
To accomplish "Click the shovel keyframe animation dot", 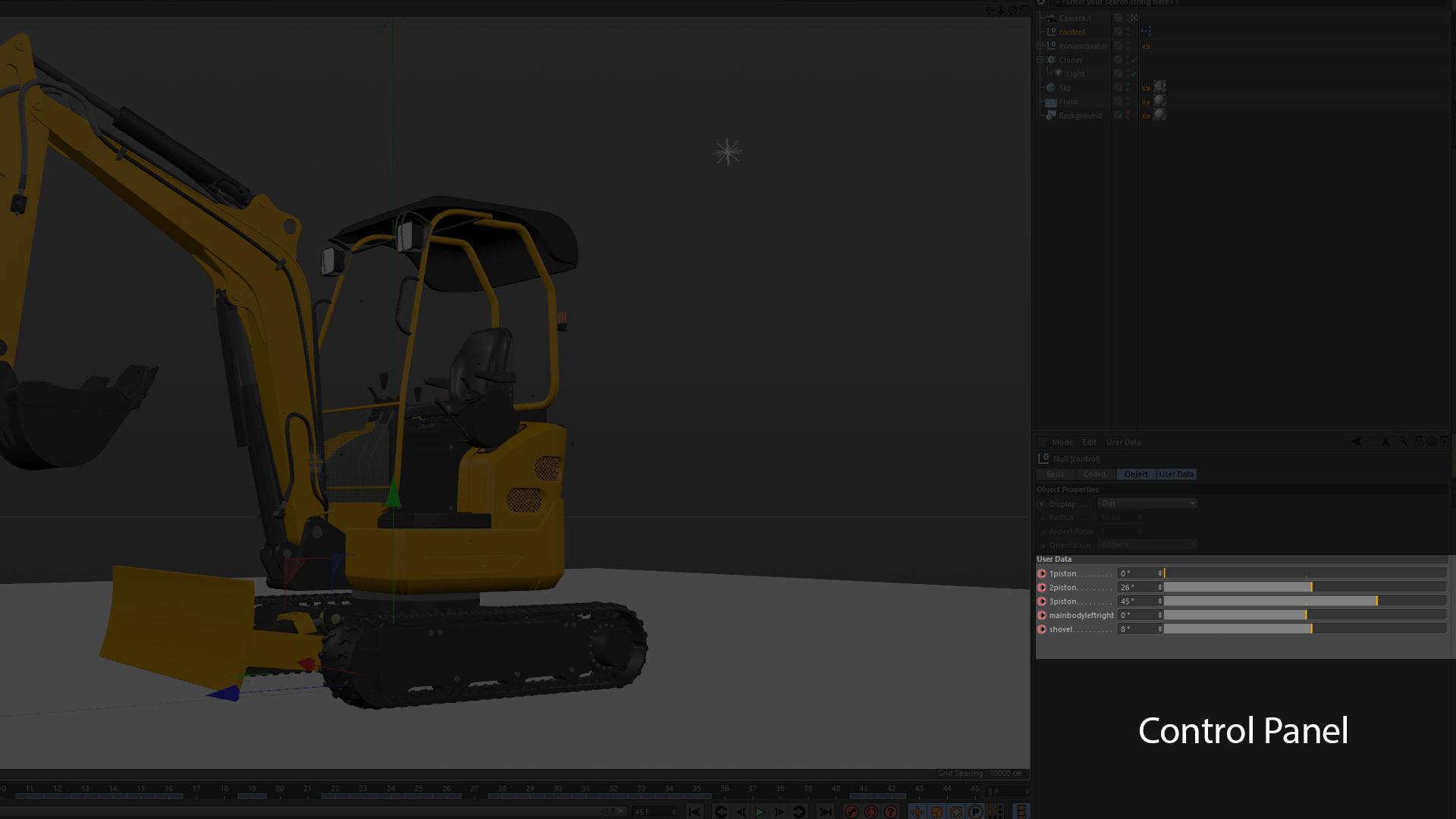I will pos(1042,629).
